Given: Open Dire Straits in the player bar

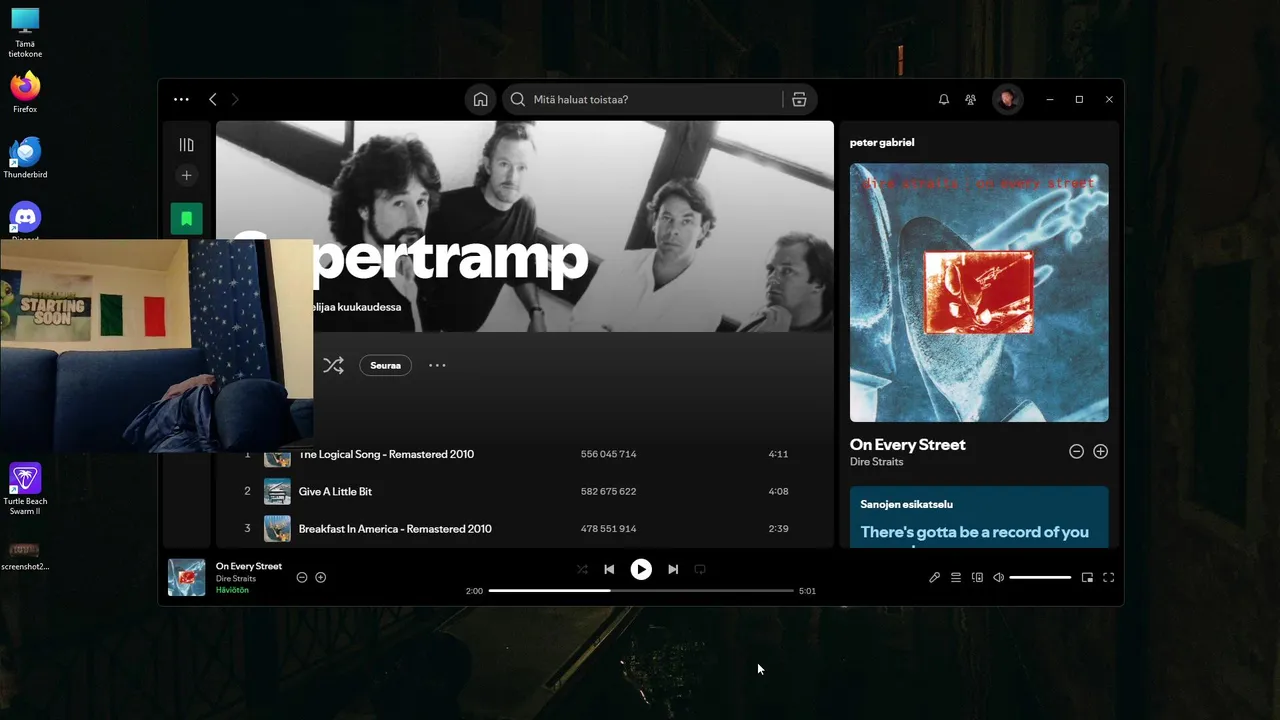Looking at the screenshot, I should (x=236, y=578).
